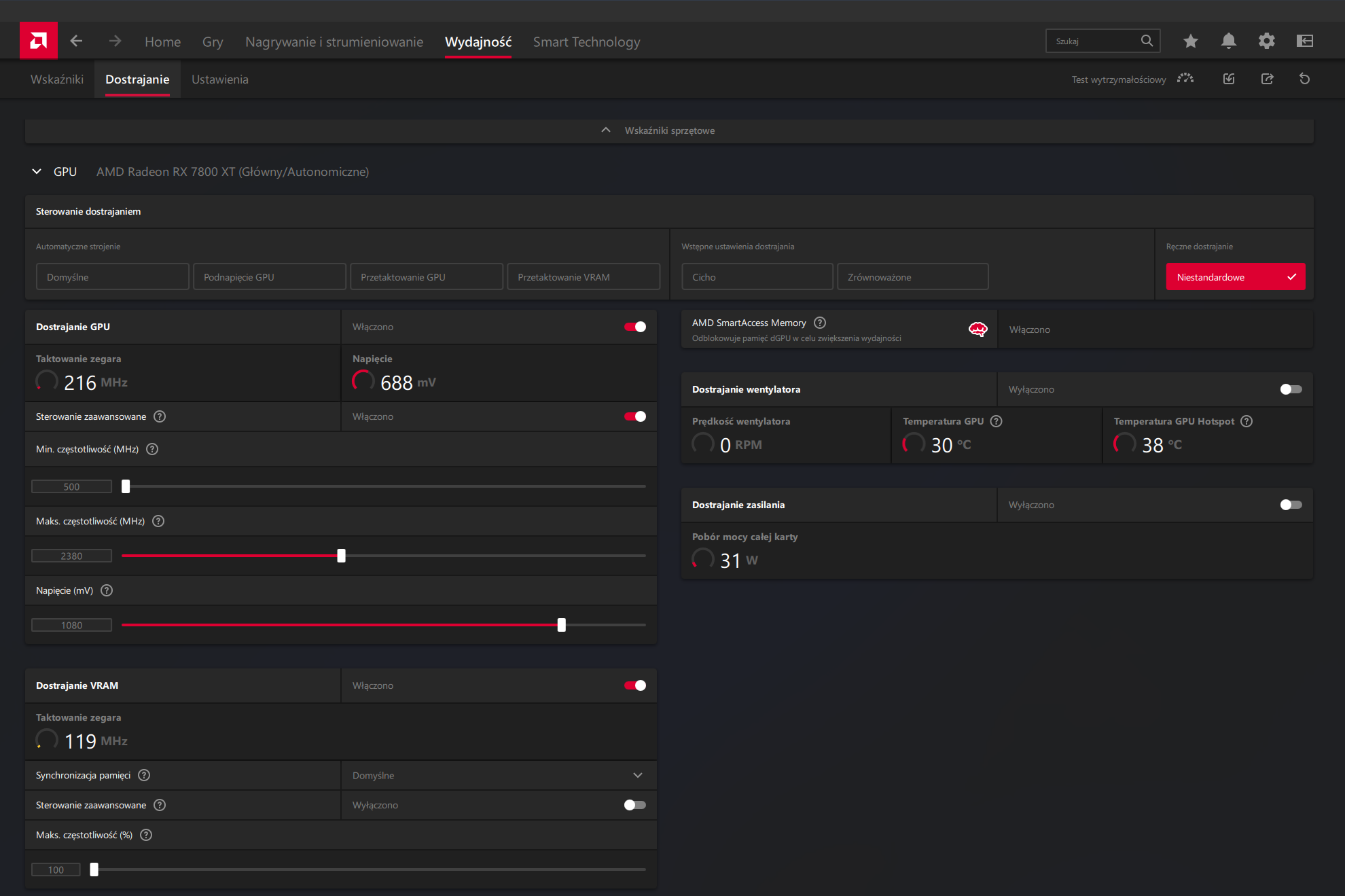Image resolution: width=1345 pixels, height=896 pixels.
Task: Collapse the GPU section chevron
Action: (x=37, y=172)
